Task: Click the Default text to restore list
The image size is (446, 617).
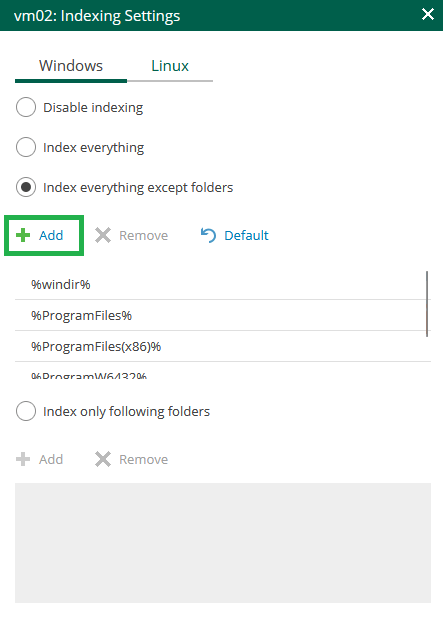Action: point(246,235)
